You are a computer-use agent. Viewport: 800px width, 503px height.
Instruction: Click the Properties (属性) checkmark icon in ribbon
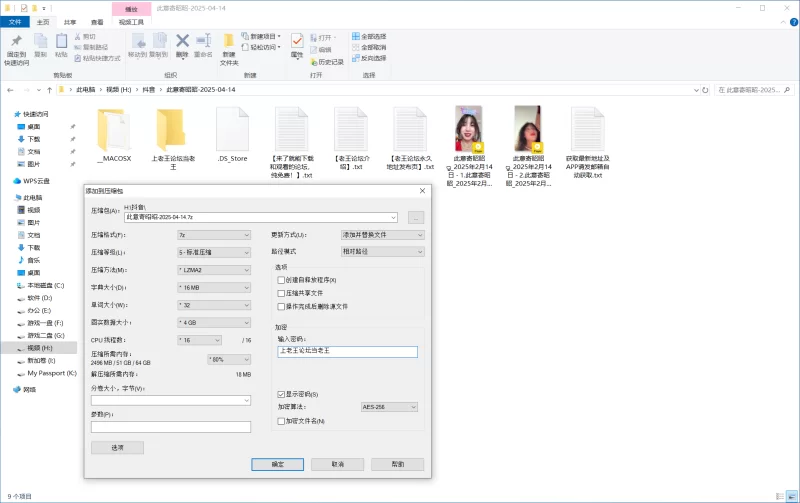(x=297, y=41)
